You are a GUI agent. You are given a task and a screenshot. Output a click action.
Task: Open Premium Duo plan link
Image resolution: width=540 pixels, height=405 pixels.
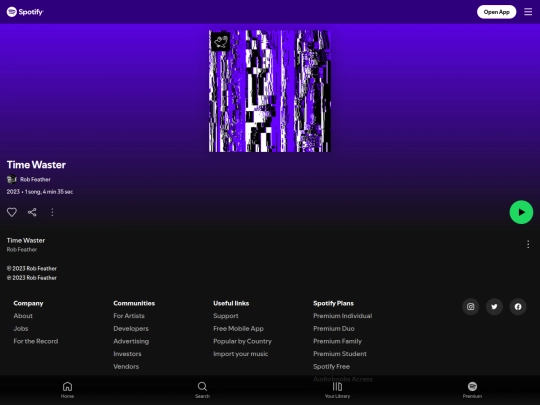(x=334, y=329)
